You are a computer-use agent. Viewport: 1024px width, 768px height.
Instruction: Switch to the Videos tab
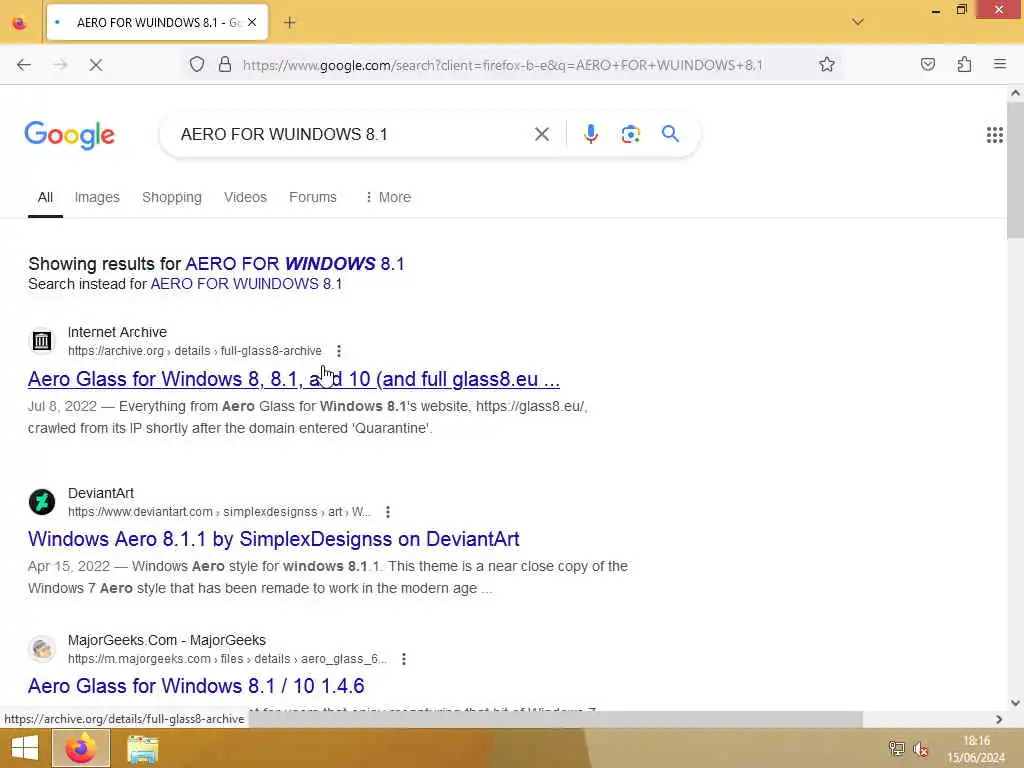click(246, 197)
